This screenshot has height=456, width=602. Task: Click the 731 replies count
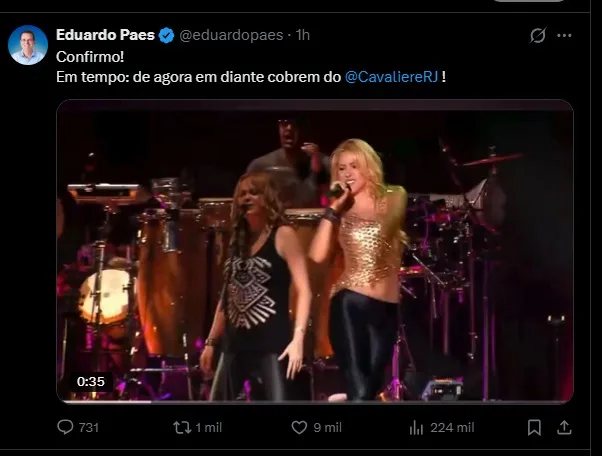click(x=89, y=428)
